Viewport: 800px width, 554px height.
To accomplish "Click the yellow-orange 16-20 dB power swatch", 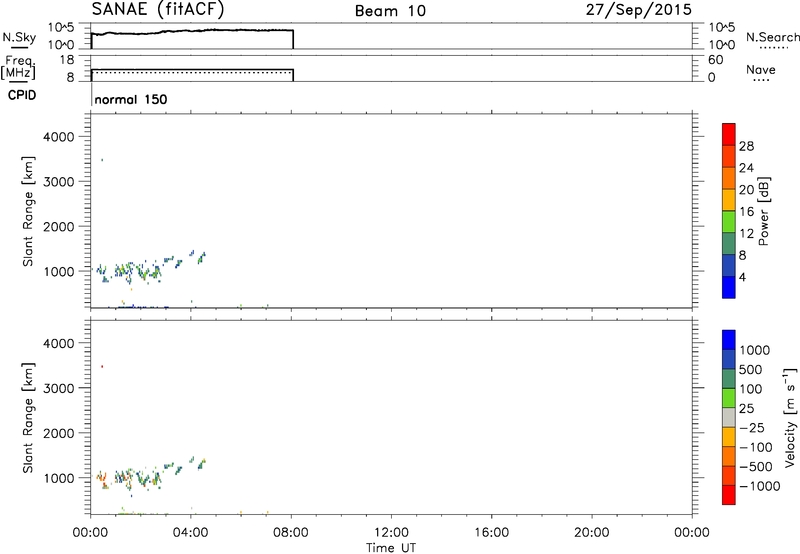I will point(729,200).
